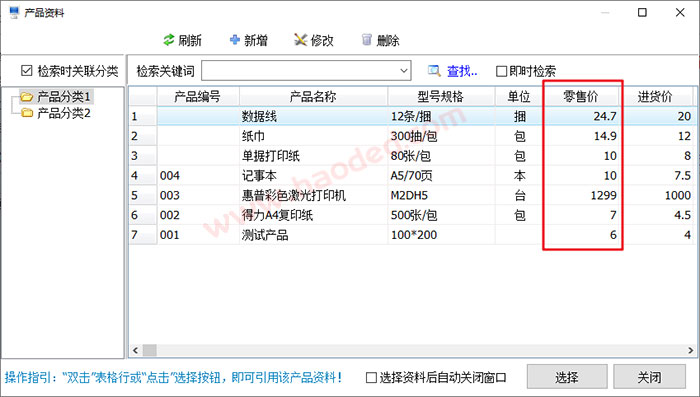
Task: Click product number cell 002
Action: [198, 215]
